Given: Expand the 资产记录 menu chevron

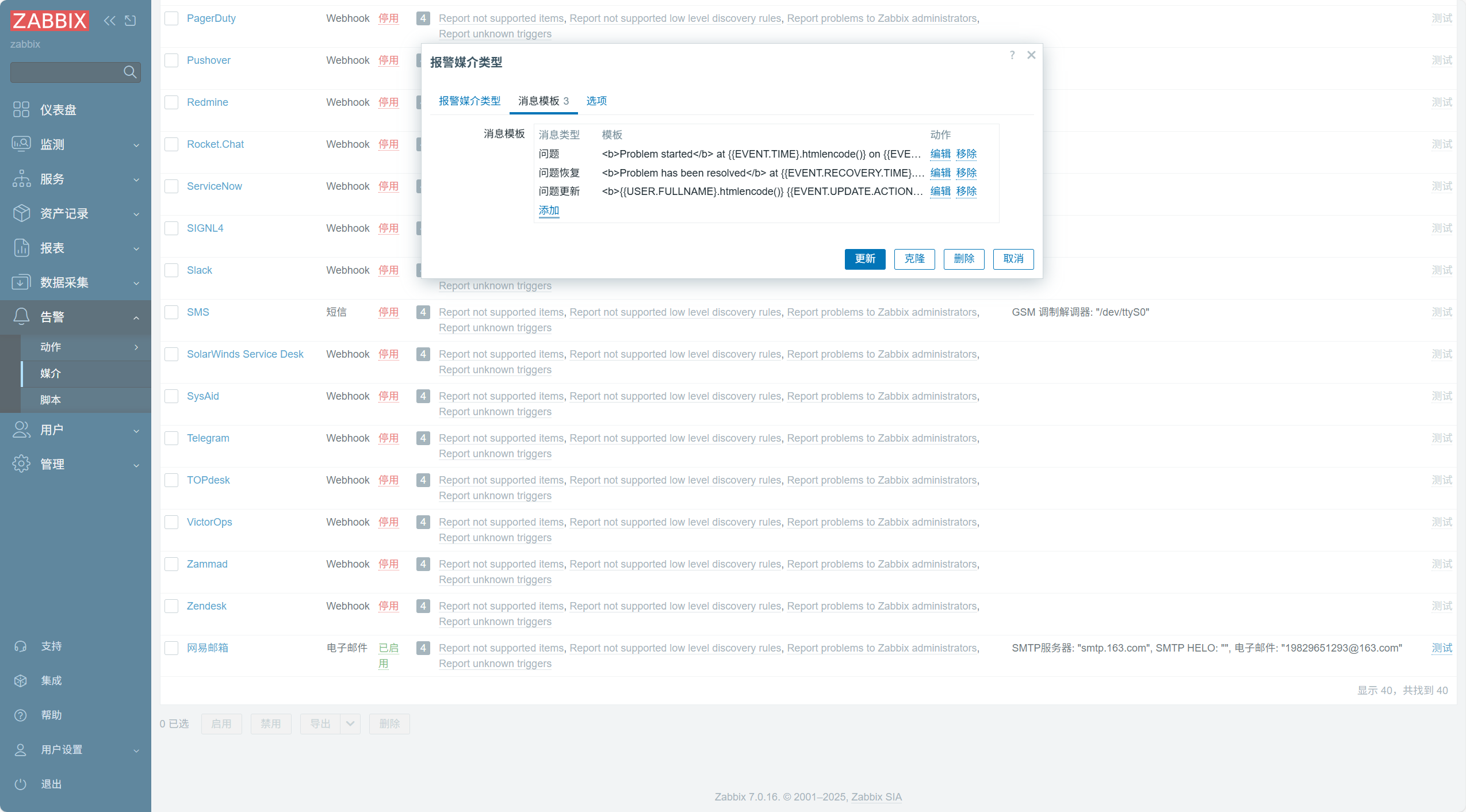Looking at the screenshot, I should coord(136,214).
